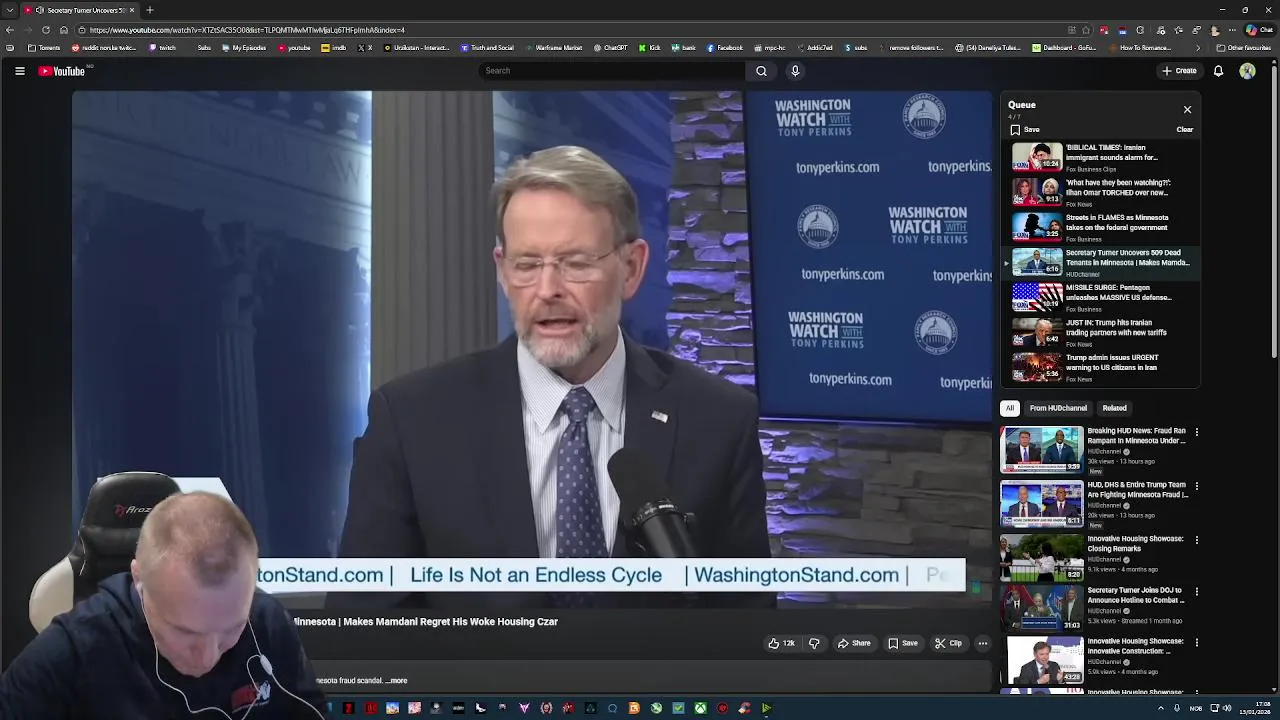The width and height of the screenshot is (1280, 720).
Task: Open Xbox app from taskbar
Action: pos(700,708)
